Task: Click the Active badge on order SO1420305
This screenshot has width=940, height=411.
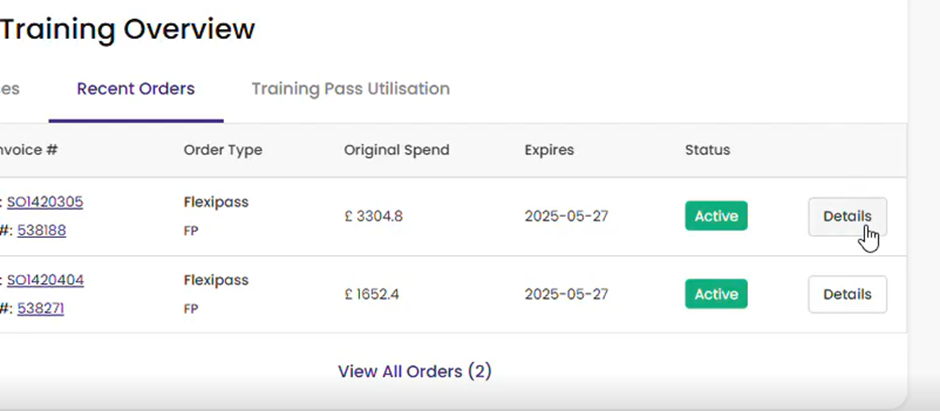Action: click(x=716, y=216)
